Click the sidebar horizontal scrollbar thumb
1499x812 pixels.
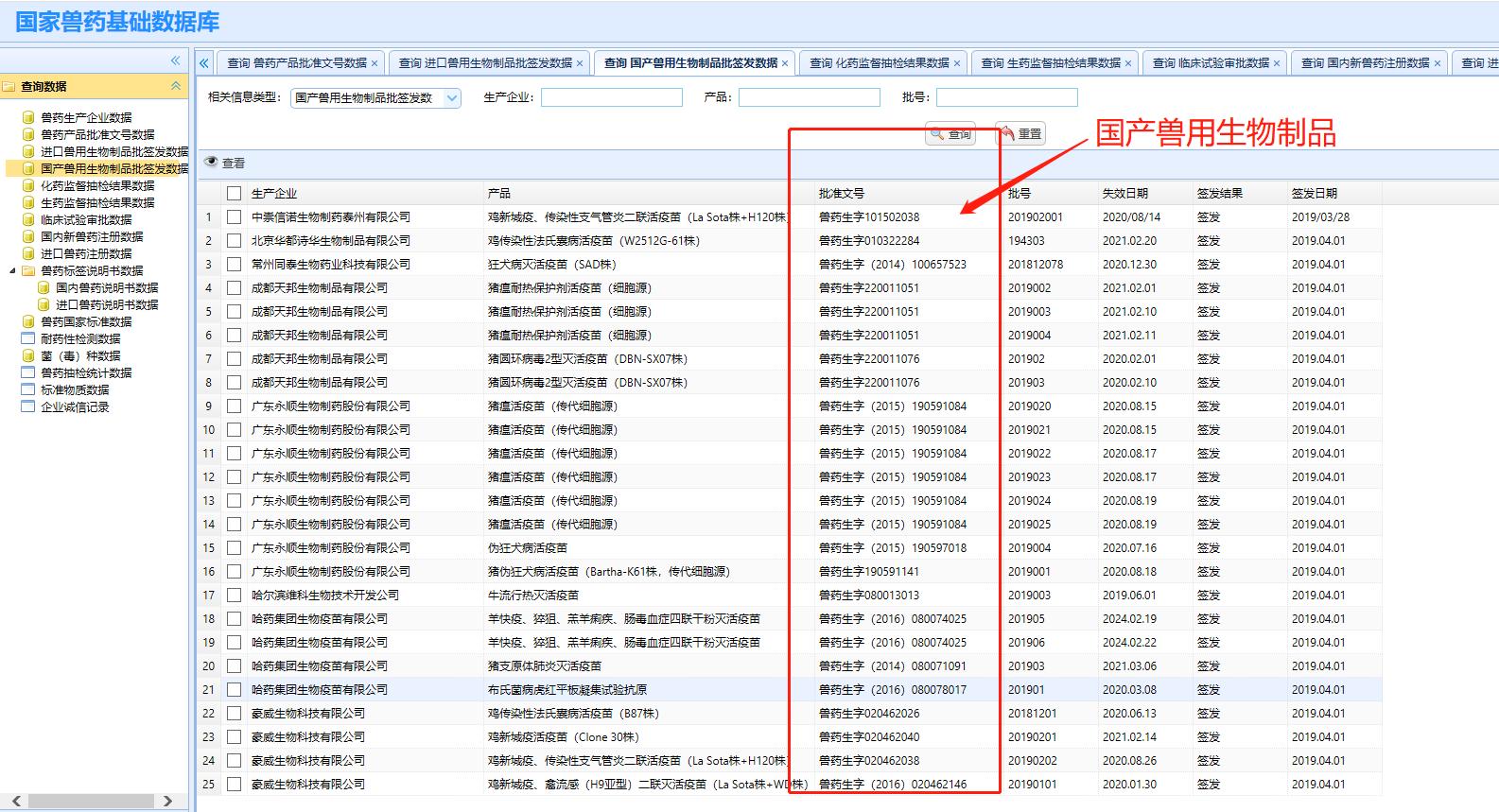pos(91,801)
